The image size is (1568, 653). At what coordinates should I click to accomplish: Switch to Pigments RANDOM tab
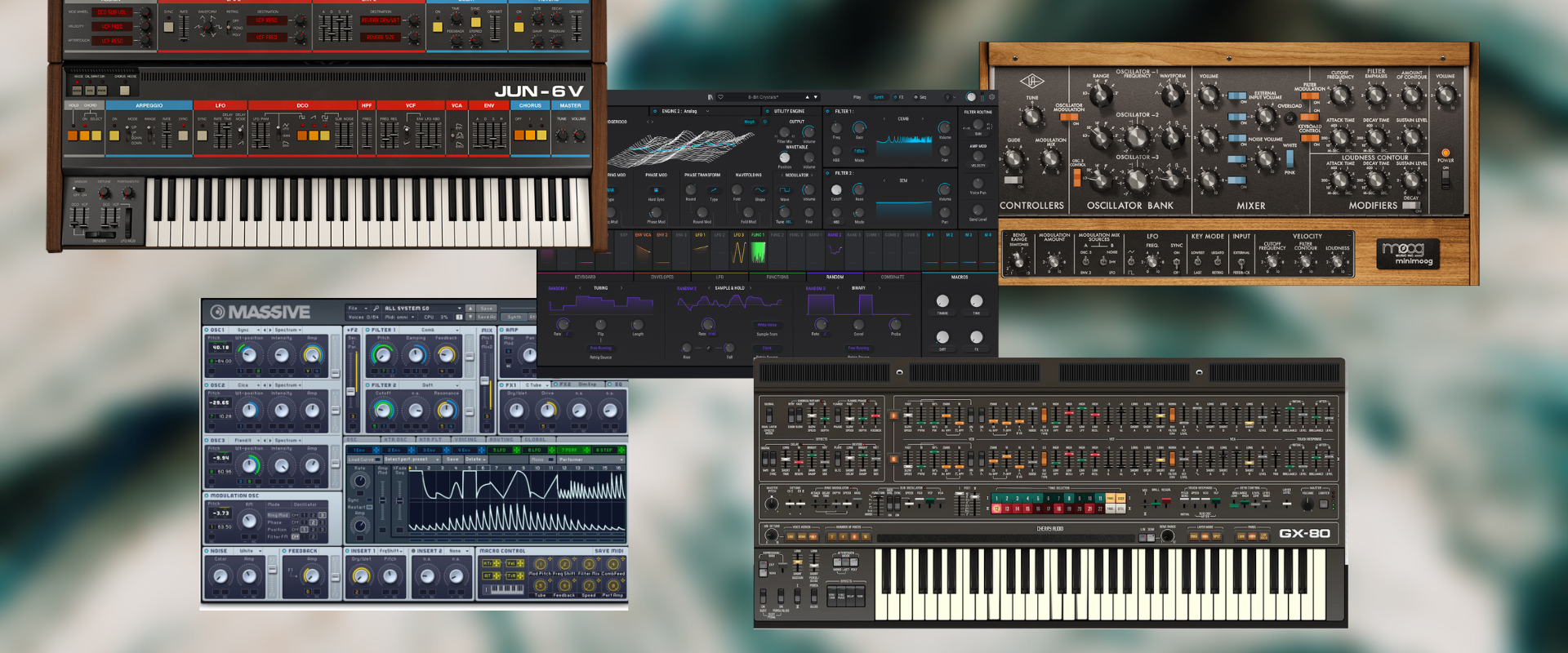tap(835, 277)
